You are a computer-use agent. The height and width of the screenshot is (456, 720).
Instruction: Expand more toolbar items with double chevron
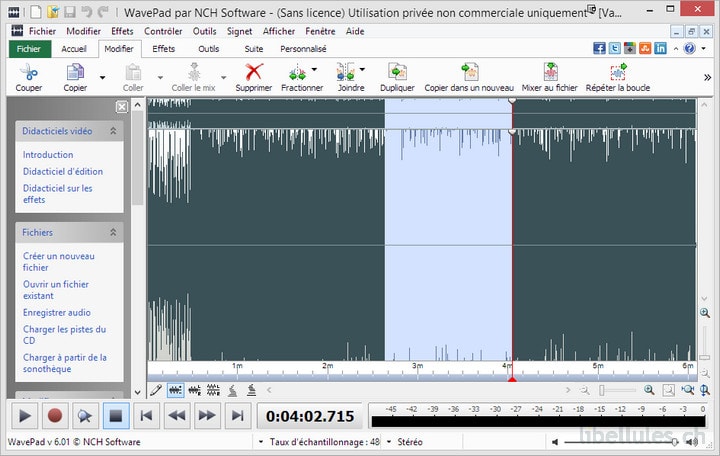click(708, 77)
